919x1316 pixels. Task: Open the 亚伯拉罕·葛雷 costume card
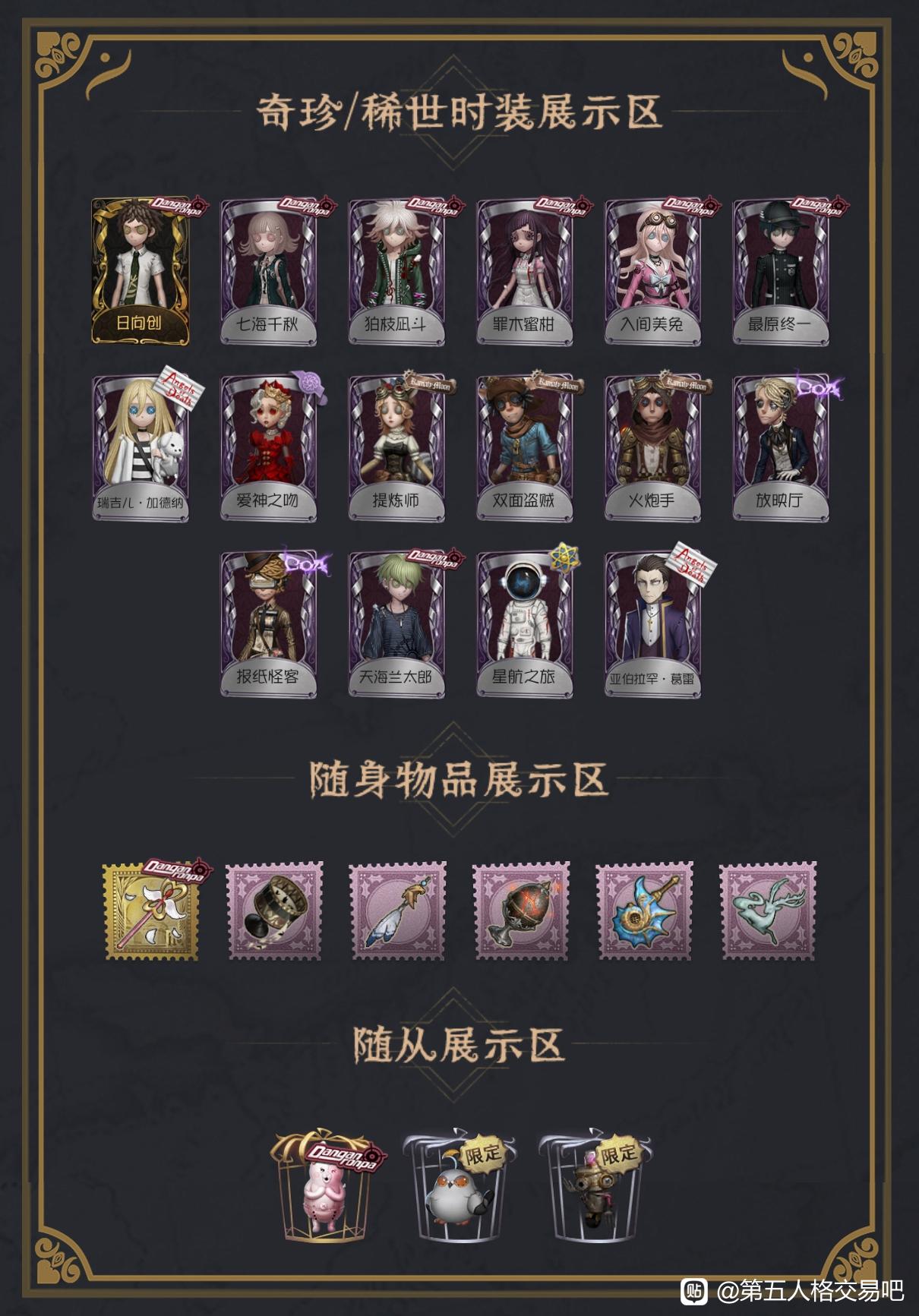(653, 624)
